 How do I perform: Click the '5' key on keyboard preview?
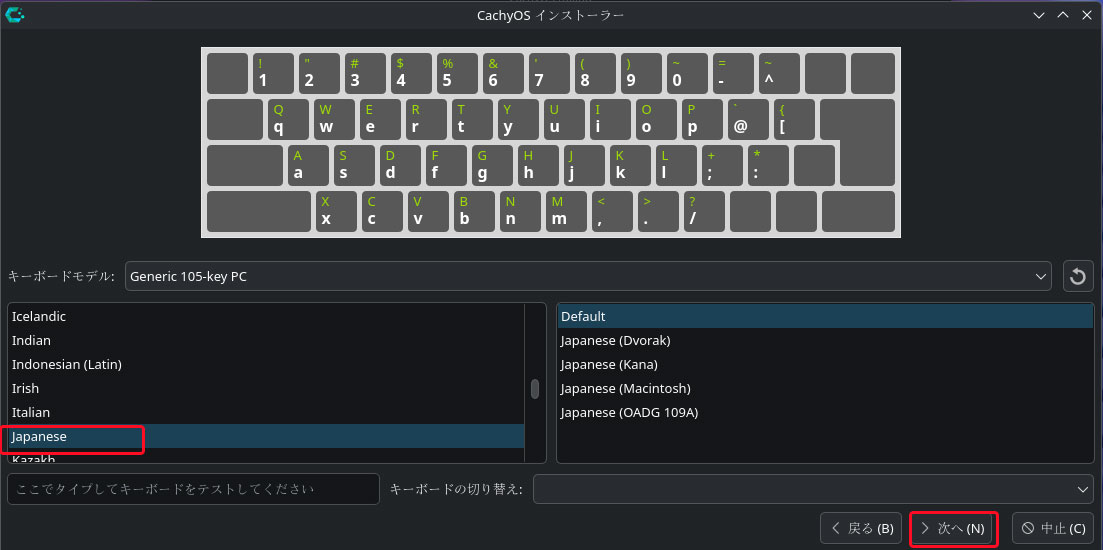click(457, 73)
